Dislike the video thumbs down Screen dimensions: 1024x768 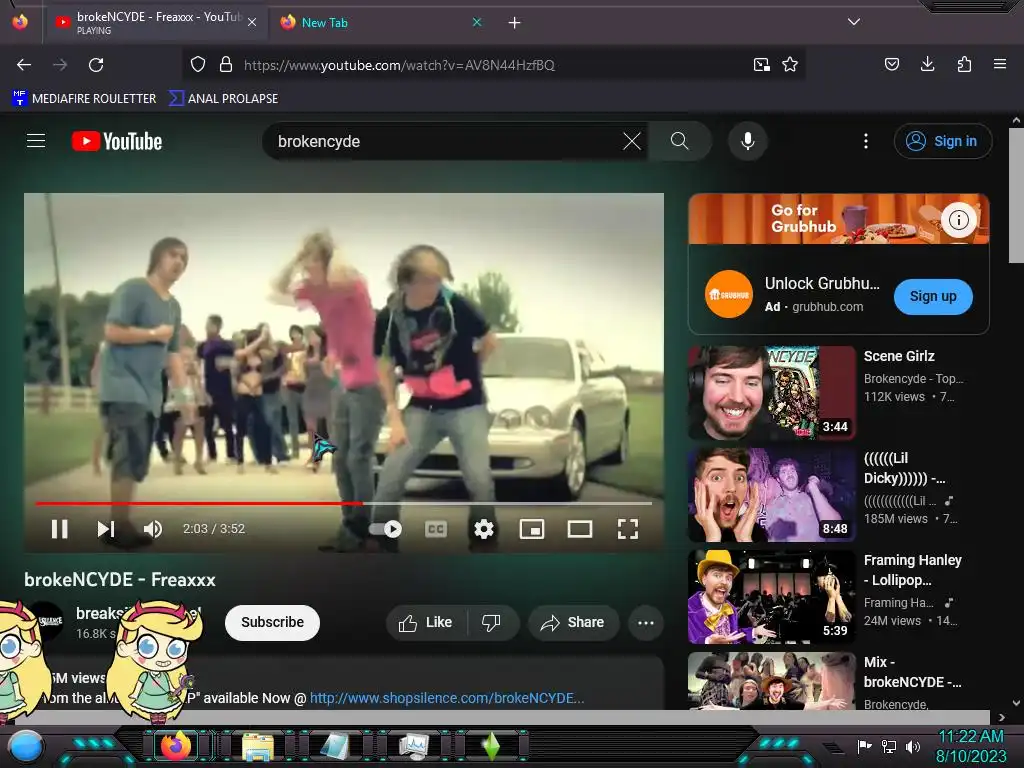point(492,622)
